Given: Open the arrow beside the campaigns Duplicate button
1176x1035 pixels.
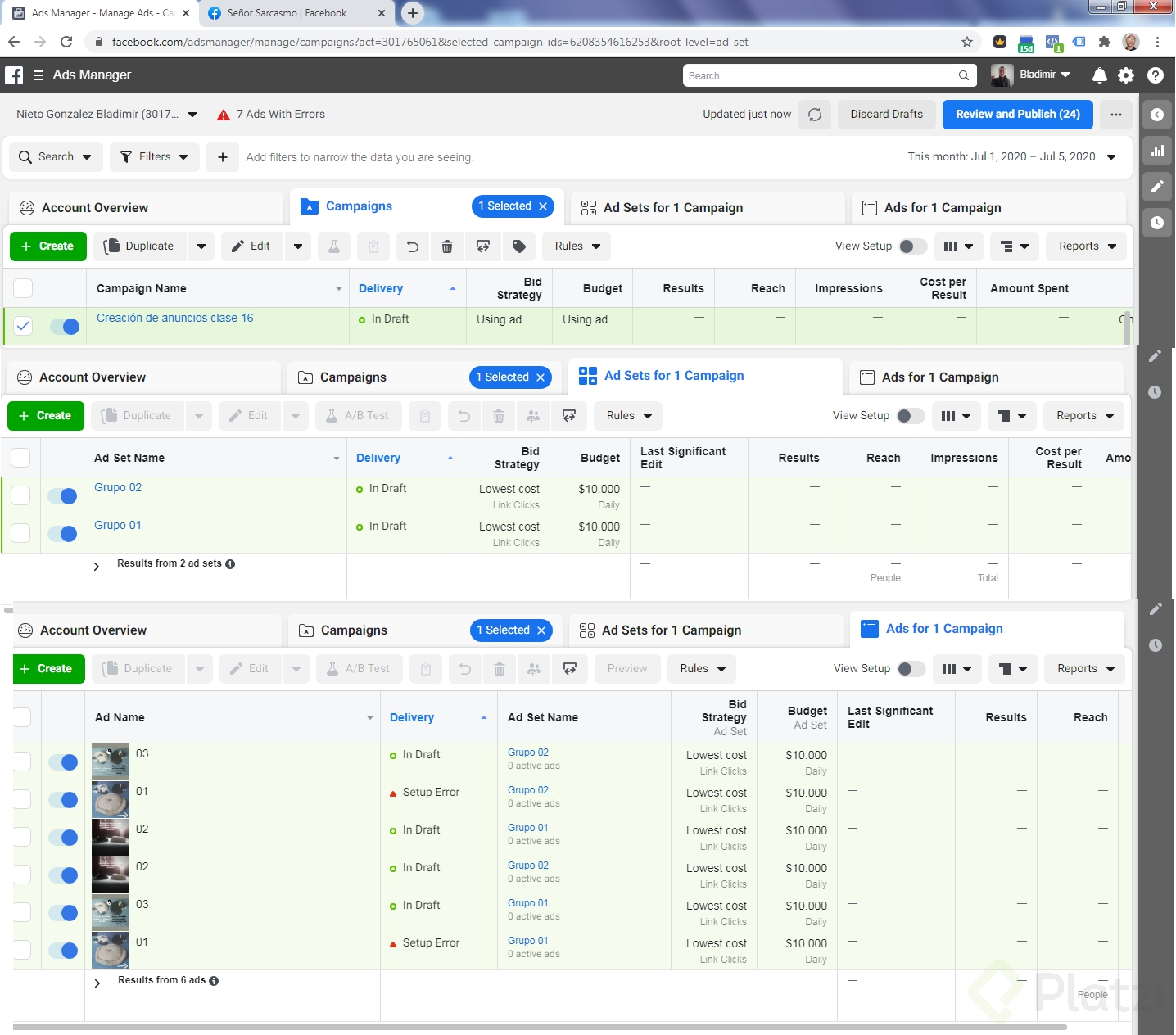Looking at the screenshot, I should point(201,246).
